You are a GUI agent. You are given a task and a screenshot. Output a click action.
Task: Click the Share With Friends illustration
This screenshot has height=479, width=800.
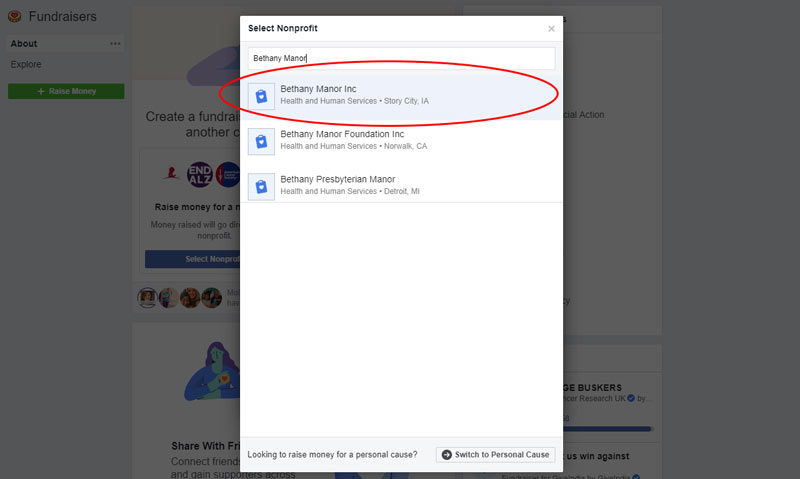pyautogui.click(x=211, y=371)
